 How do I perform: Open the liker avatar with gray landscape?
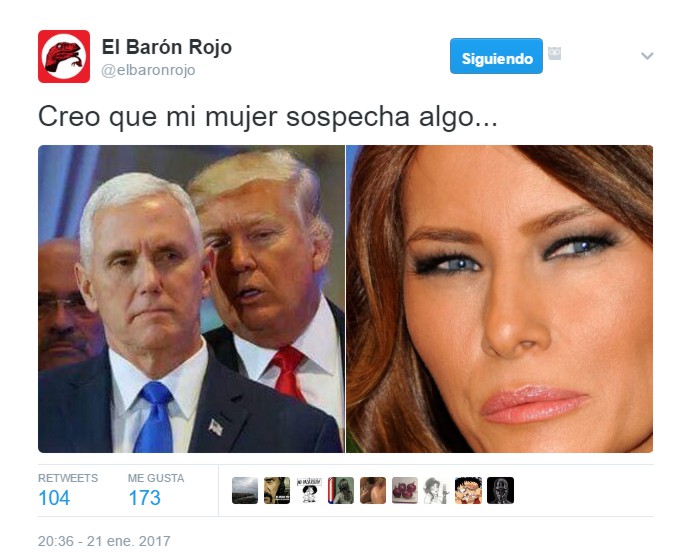pyautogui.click(x=245, y=490)
